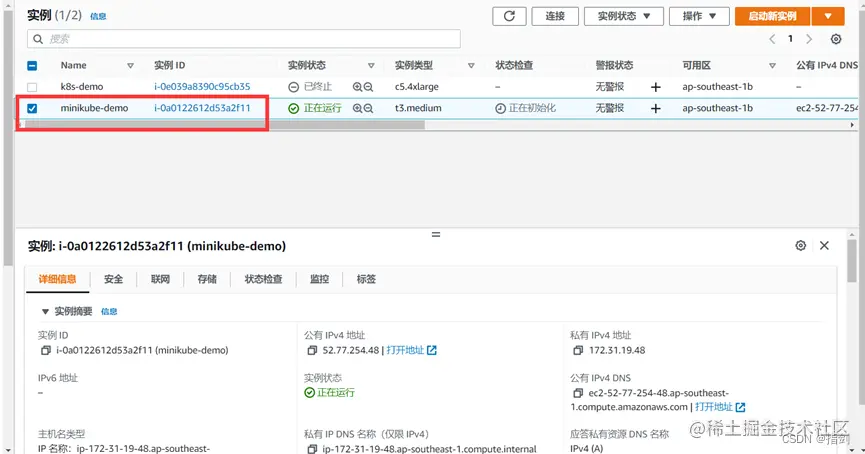The width and height of the screenshot is (865, 454).
Task: Open detail panel settings gear
Action: 800,245
